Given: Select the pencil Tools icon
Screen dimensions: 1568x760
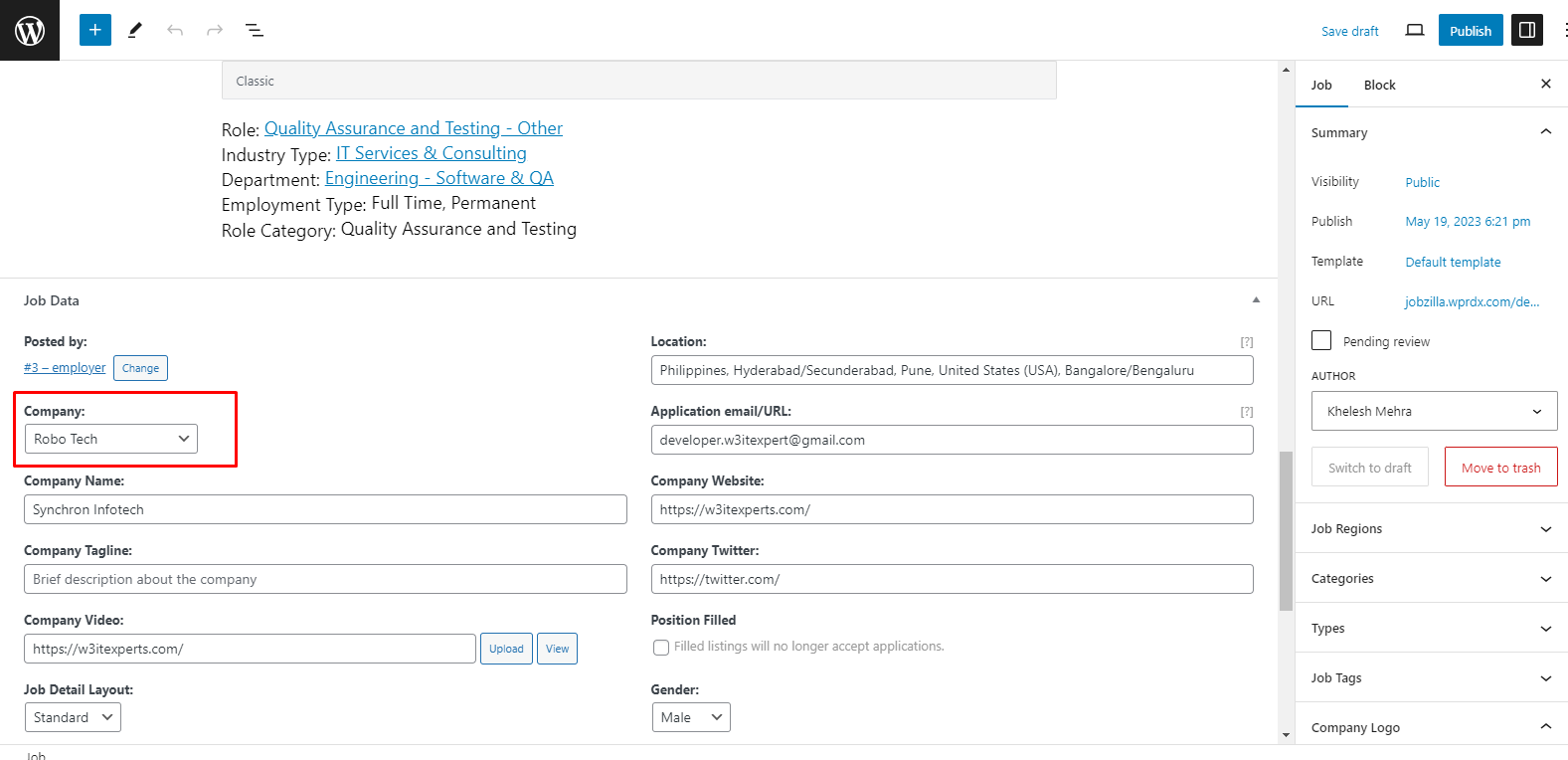Looking at the screenshot, I should 135,30.
